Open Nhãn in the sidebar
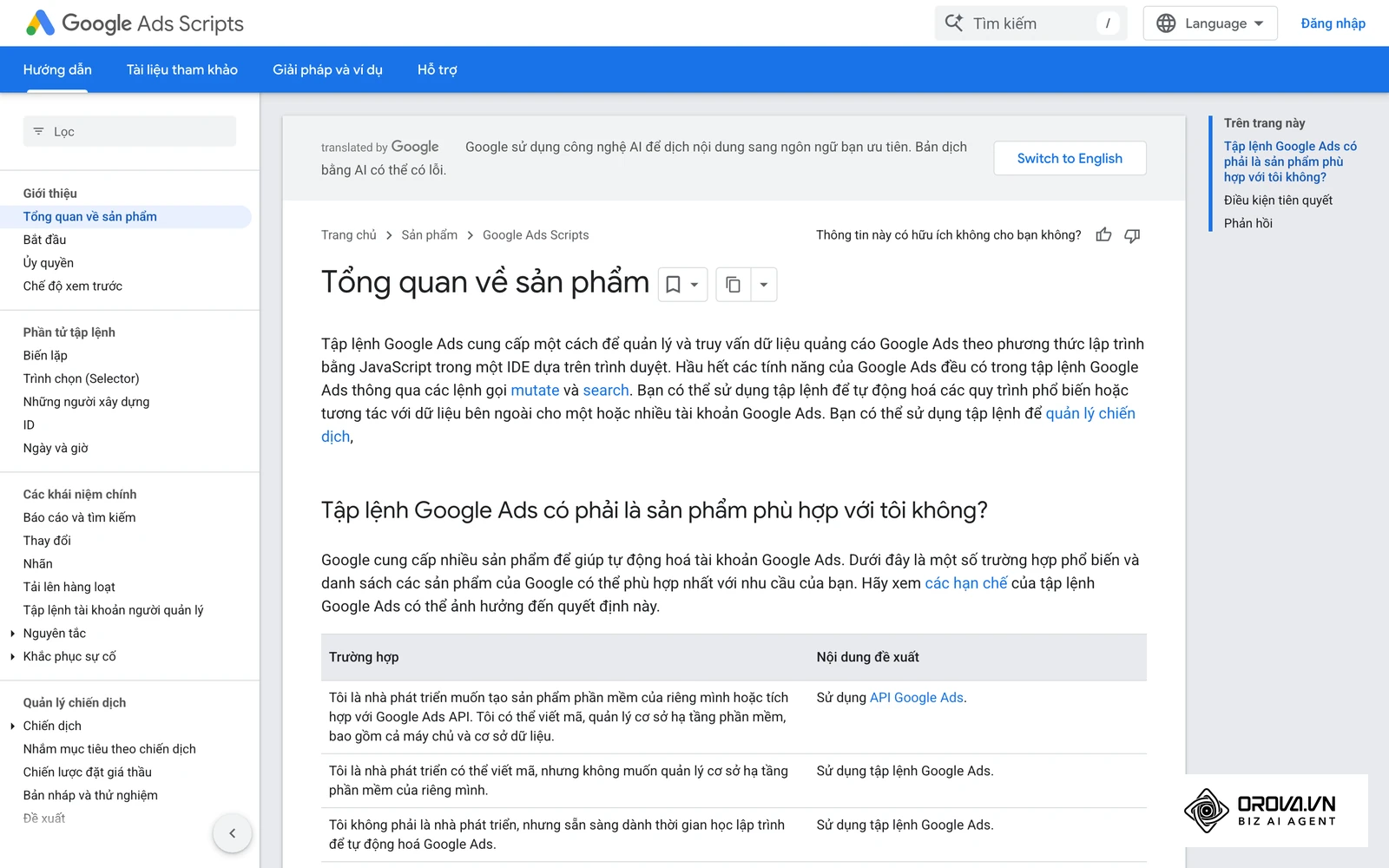Screen dimensions: 1389x868 37,564
